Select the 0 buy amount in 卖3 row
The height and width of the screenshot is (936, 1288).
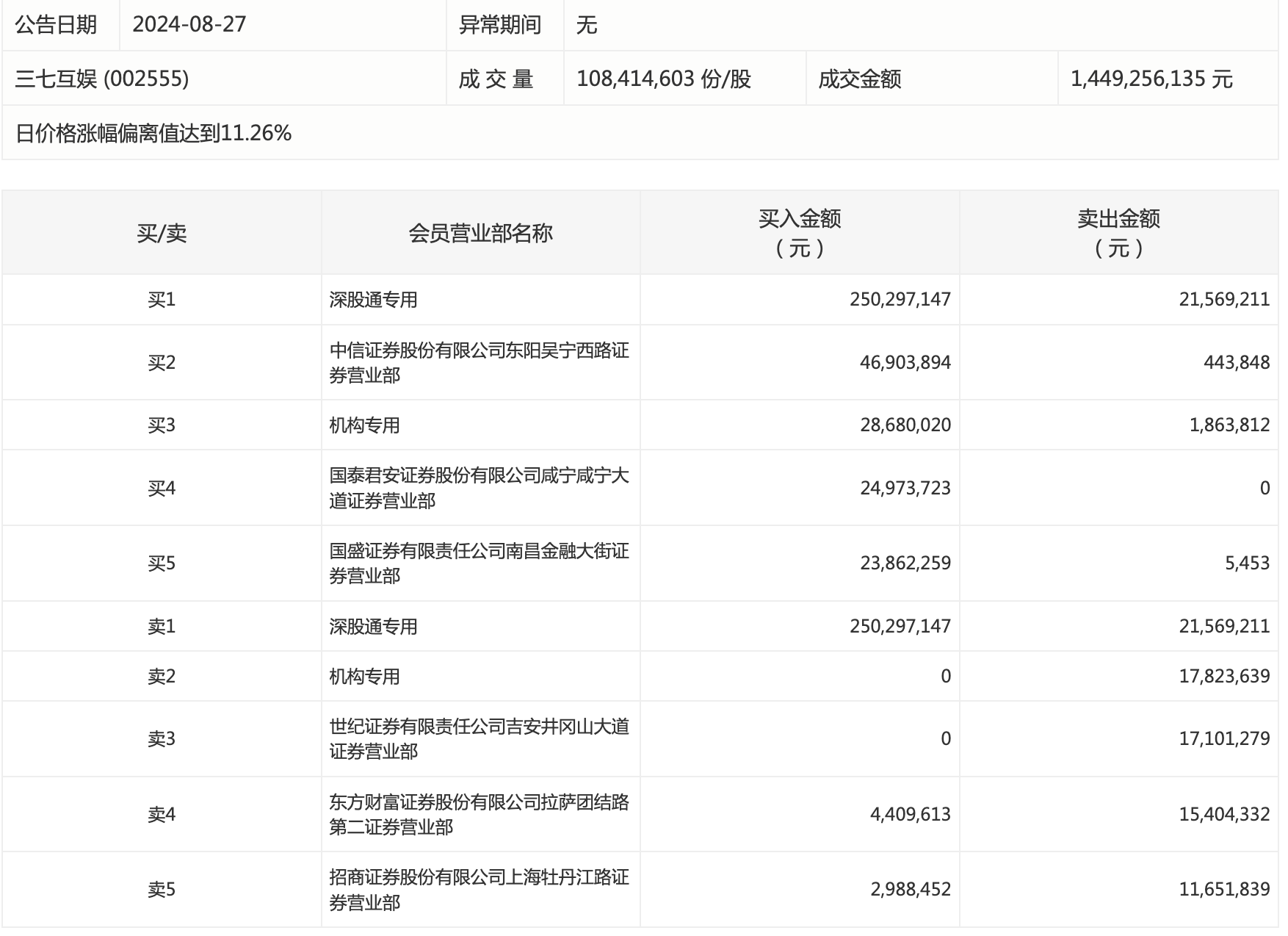coord(946,739)
